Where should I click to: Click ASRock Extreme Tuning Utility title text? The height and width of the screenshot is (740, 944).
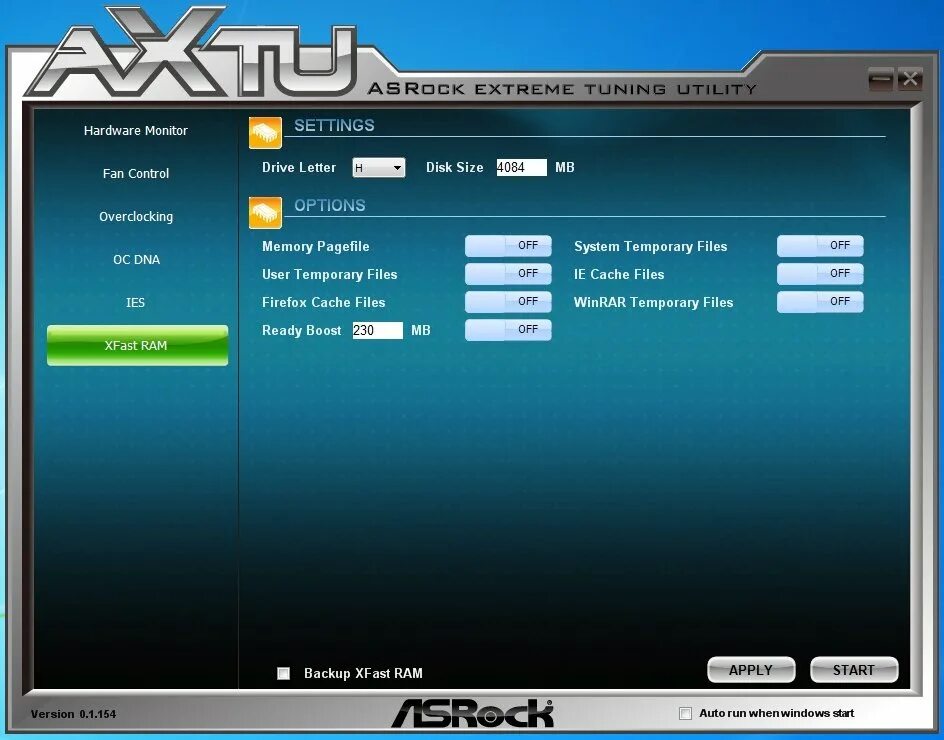(x=562, y=89)
